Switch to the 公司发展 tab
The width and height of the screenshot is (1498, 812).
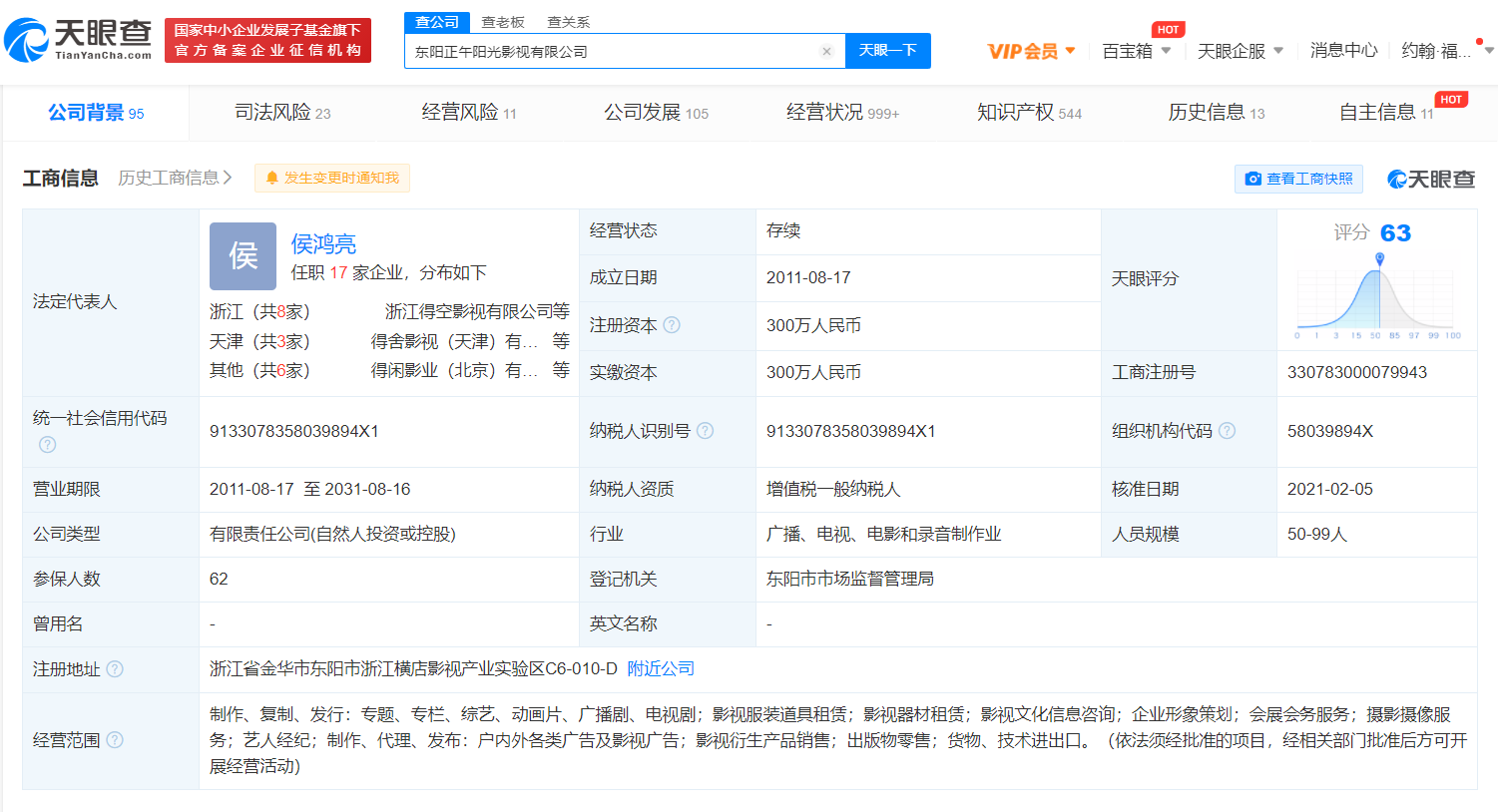pyautogui.click(x=656, y=113)
